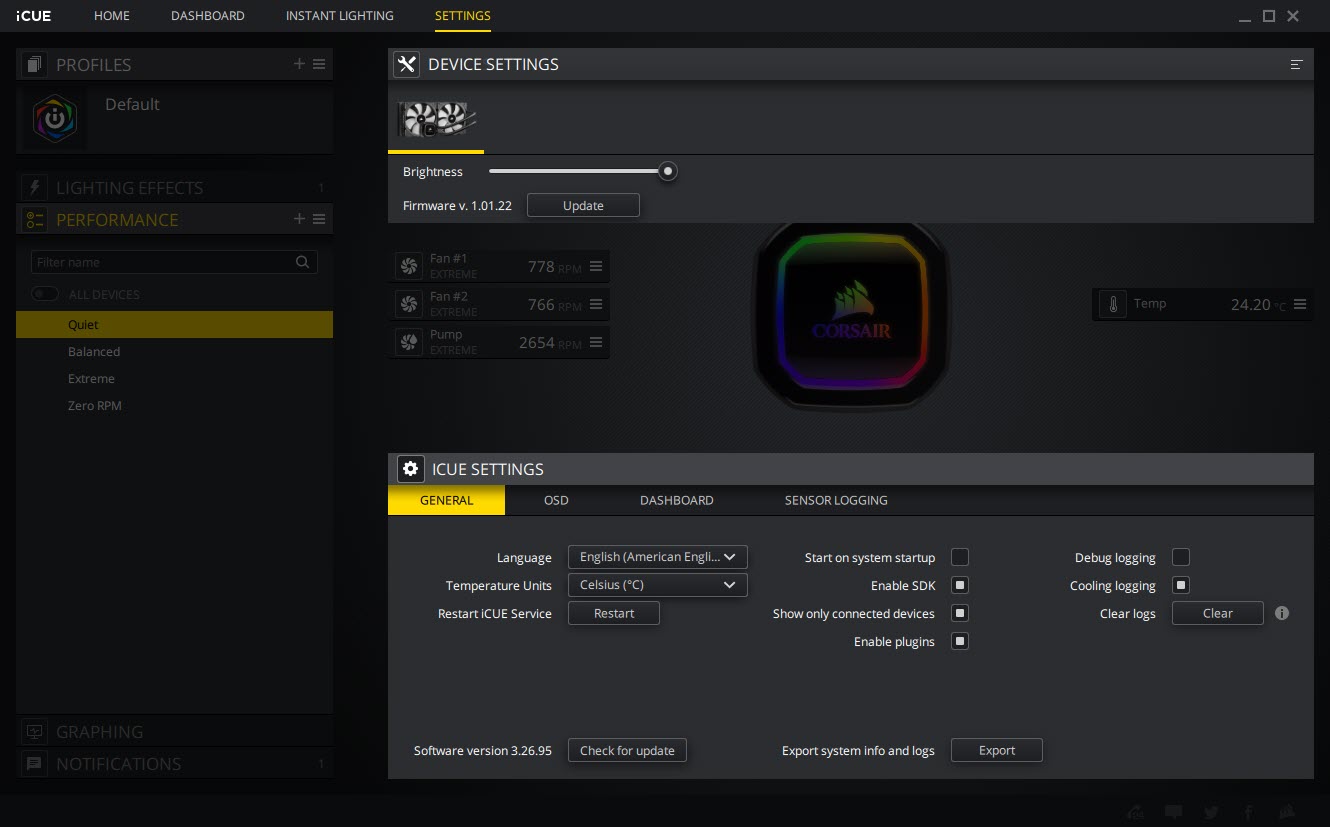This screenshot has width=1330, height=827.
Task: Open the chat bubble icon in footer
Action: 1173,812
